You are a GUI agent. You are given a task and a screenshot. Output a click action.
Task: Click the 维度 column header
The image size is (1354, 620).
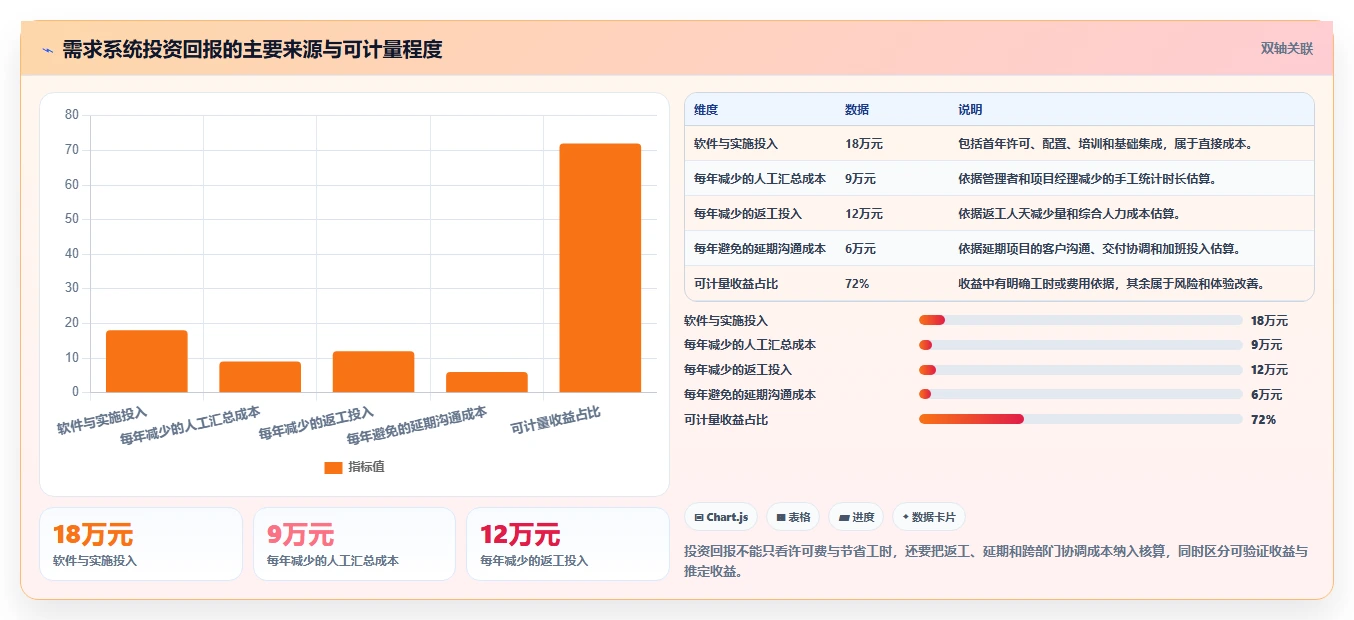pos(706,110)
